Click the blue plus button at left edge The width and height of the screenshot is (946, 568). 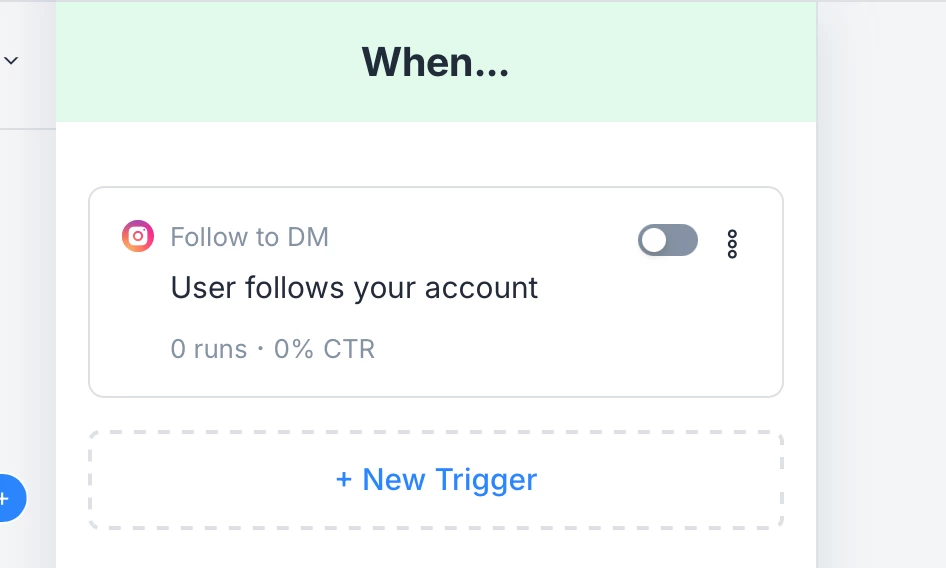coord(6,497)
